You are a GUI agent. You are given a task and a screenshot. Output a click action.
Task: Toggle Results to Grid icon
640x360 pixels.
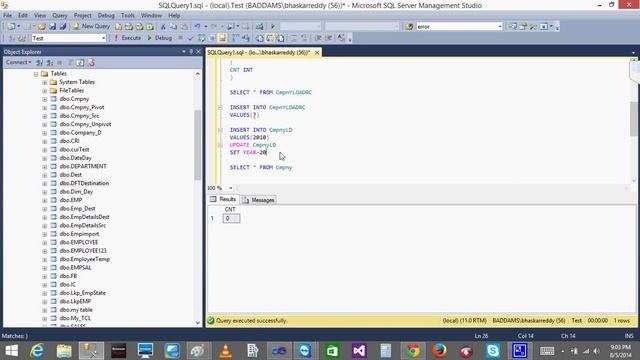coord(270,38)
